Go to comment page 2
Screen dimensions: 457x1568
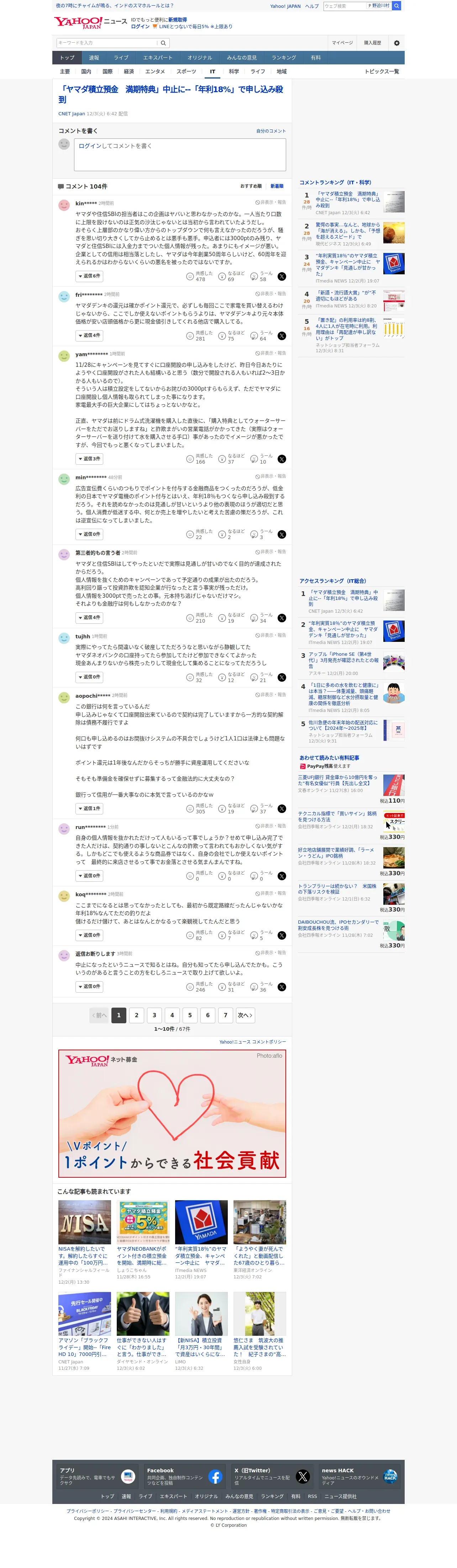point(136,1015)
